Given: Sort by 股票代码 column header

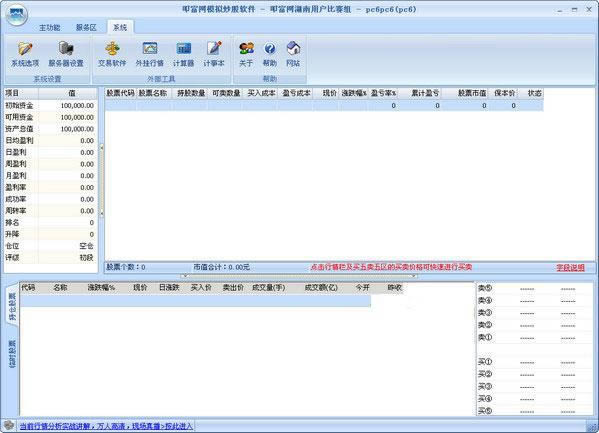Looking at the screenshot, I should (120, 93).
